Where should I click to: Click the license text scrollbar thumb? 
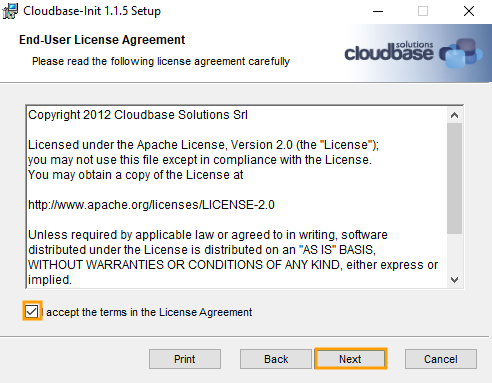(x=454, y=178)
